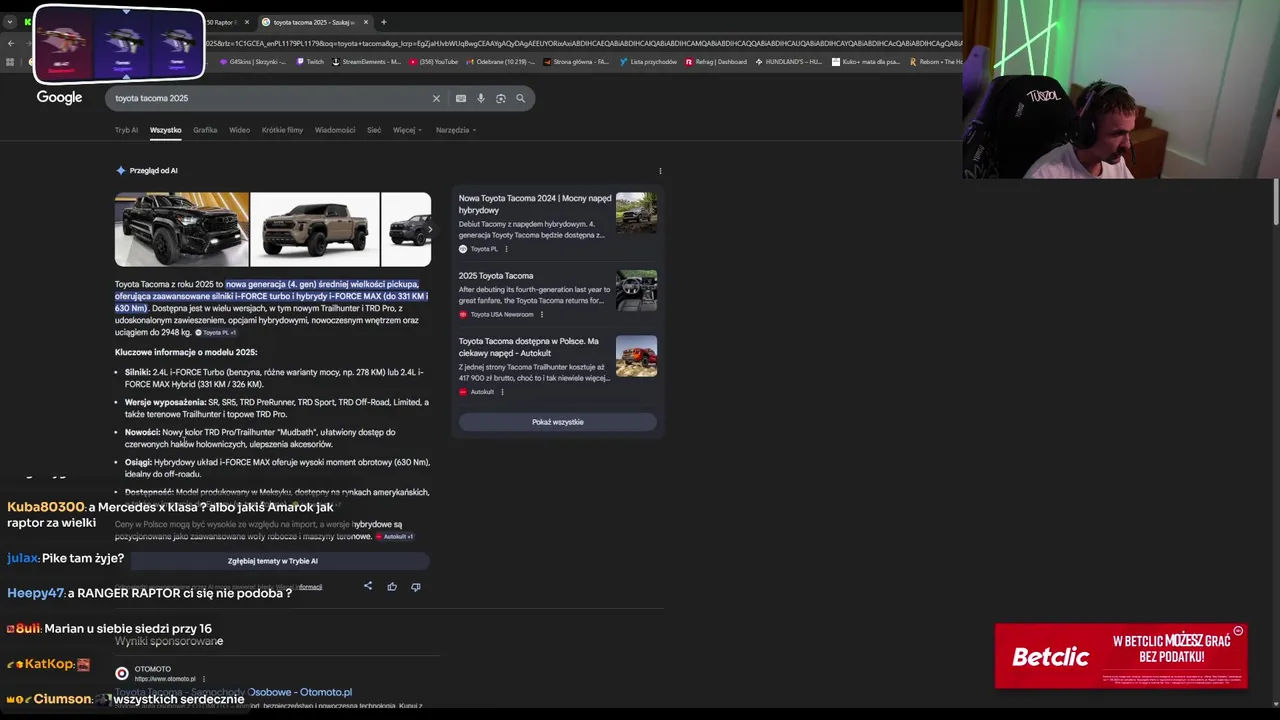Open three-dot menu beside Autokult source
Image resolution: width=1280 pixels, height=720 pixels.
pos(502,392)
